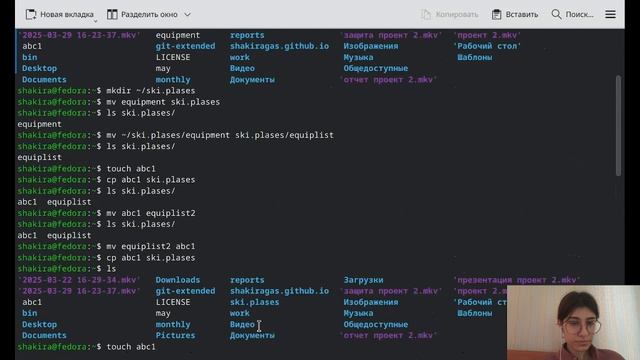This screenshot has width=640, height=360.
Task: Click 'Шаблоны' in the top listing
Action: pyautogui.click(x=474, y=57)
